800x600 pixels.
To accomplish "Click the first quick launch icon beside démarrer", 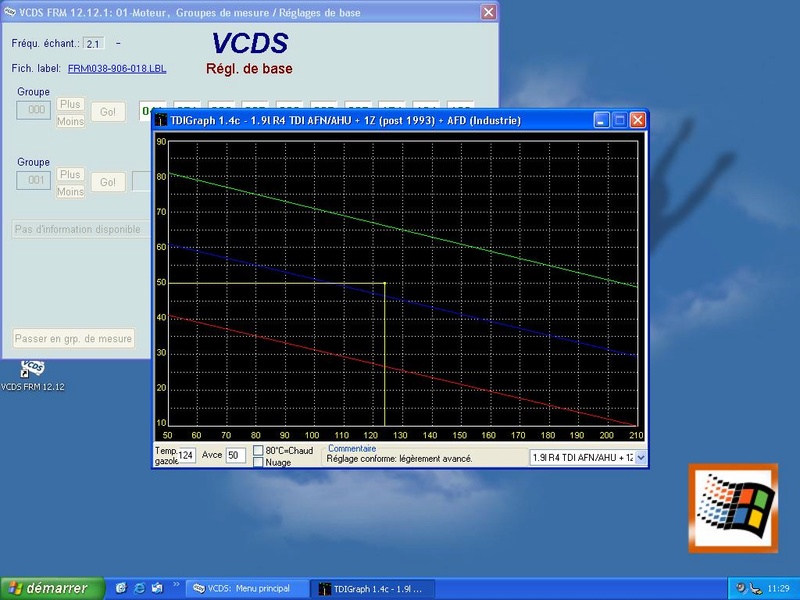I will tap(121, 588).
